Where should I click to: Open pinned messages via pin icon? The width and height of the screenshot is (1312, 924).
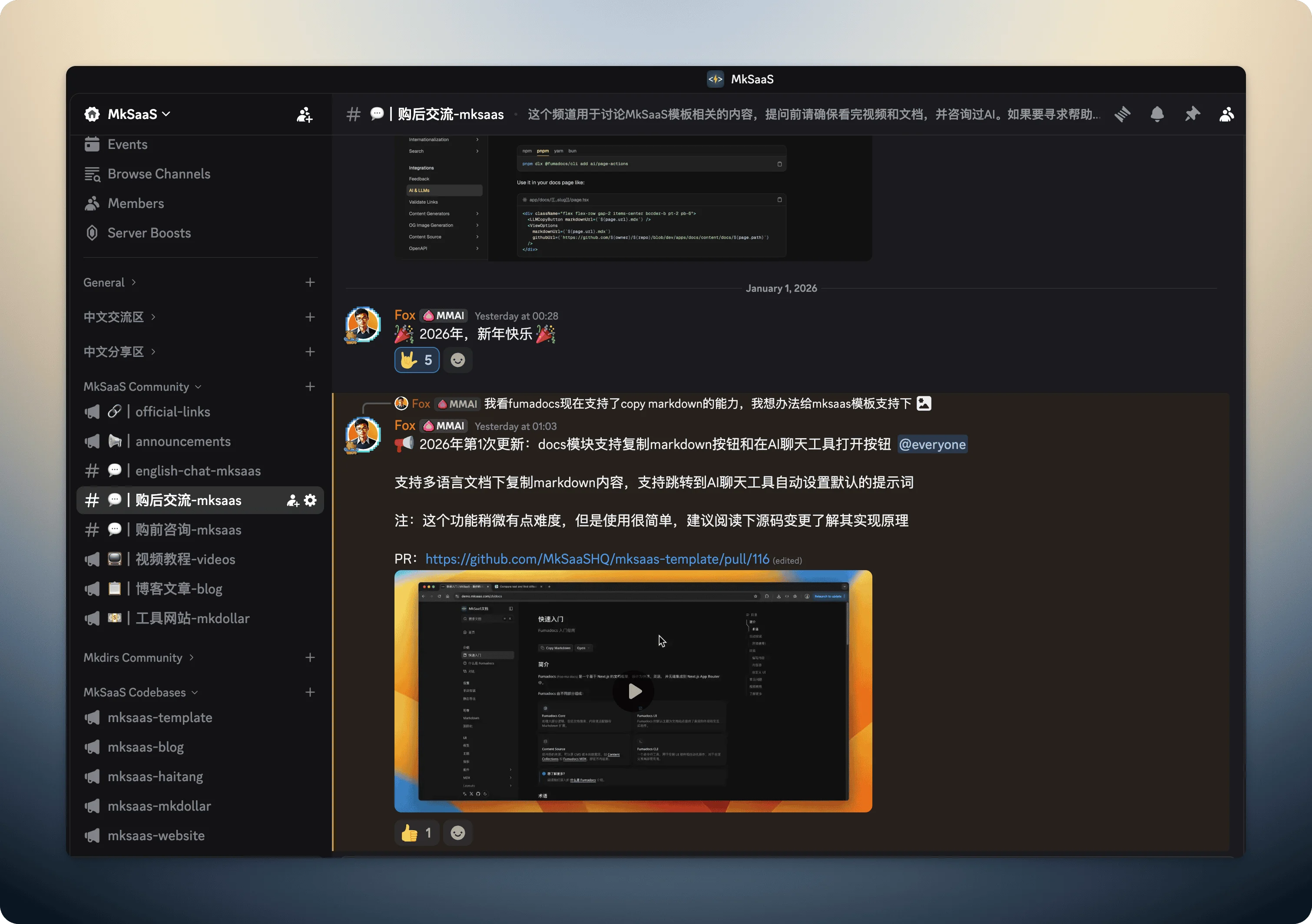point(1192,114)
